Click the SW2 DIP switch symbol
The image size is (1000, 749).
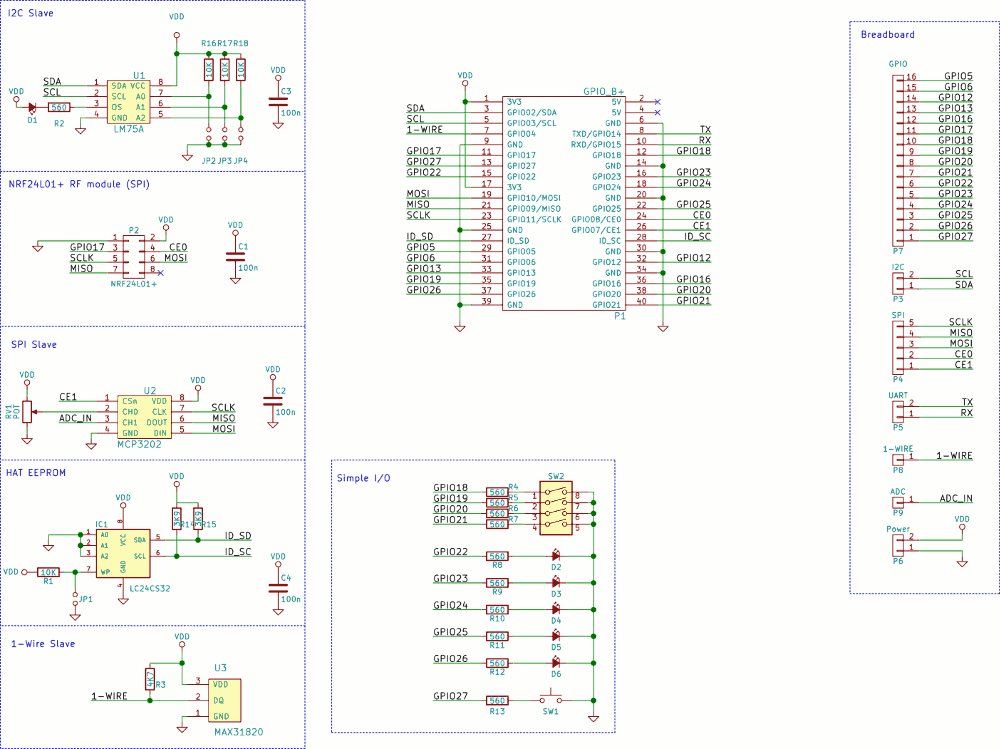click(556, 508)
